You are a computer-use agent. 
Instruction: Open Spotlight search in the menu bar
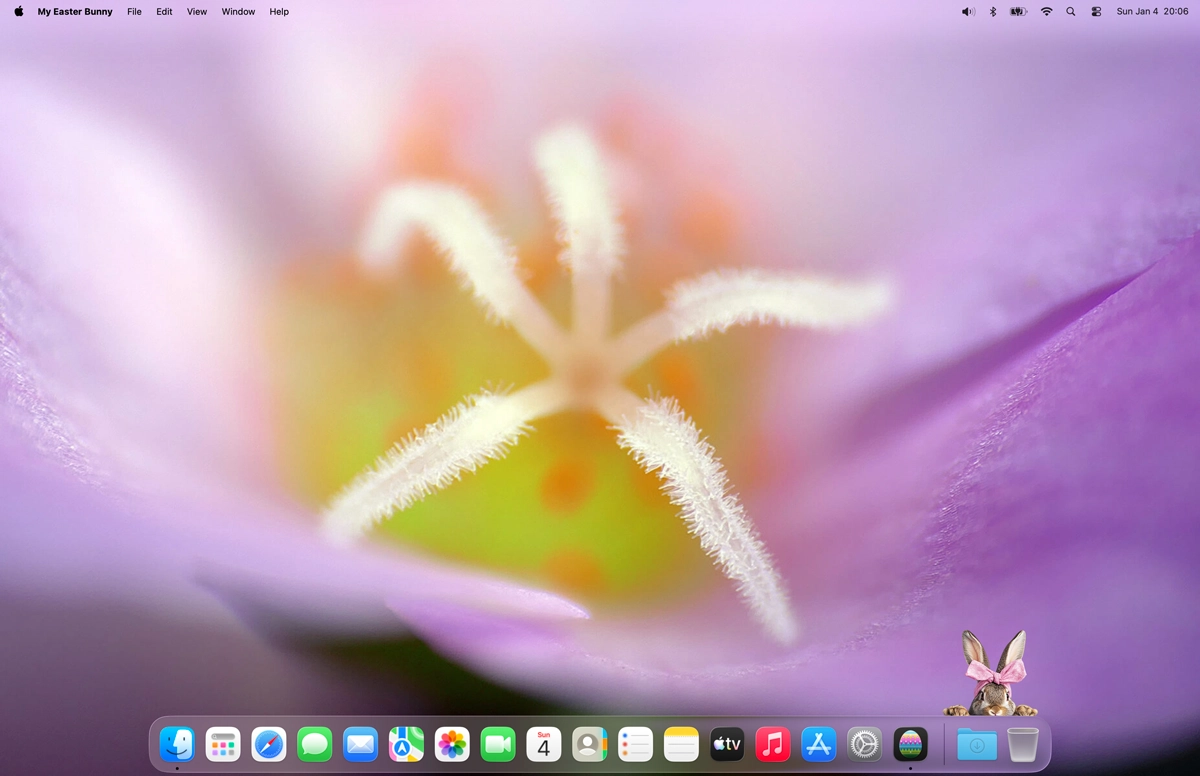1070,11
